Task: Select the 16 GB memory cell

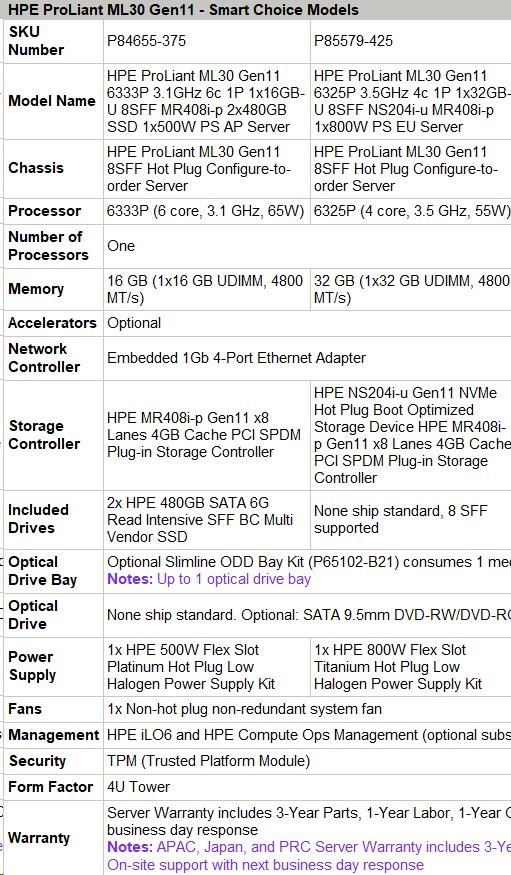Action: coord(206,289)
